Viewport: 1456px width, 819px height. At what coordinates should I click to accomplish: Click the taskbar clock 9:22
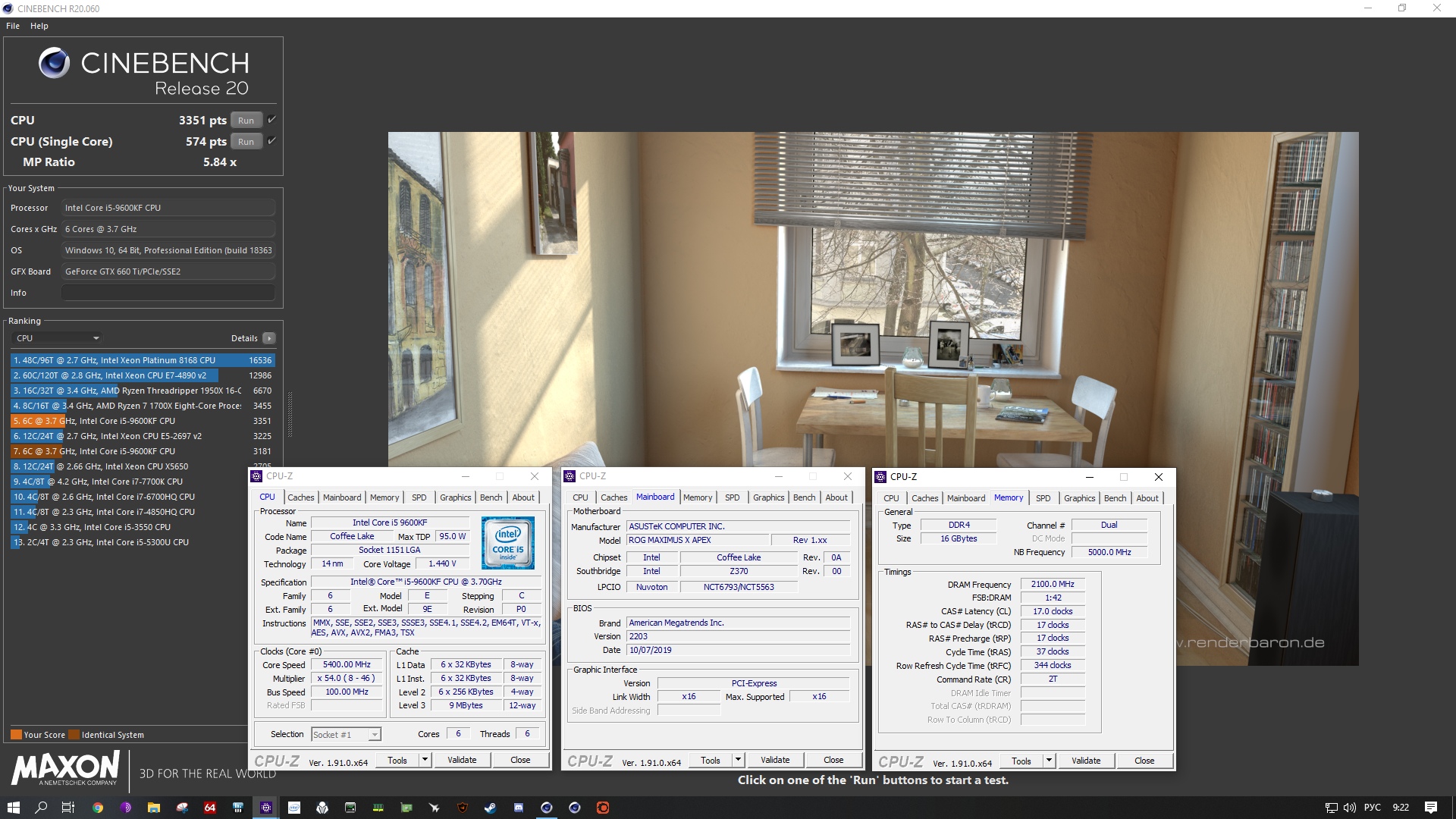[1401, 808]
